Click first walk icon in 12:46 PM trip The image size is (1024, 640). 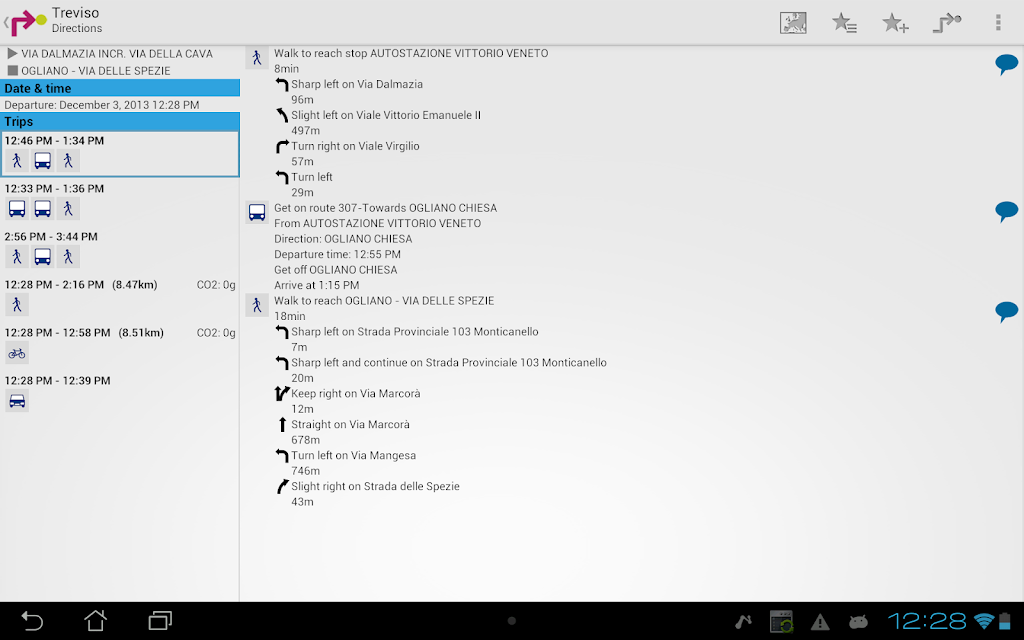17,161
